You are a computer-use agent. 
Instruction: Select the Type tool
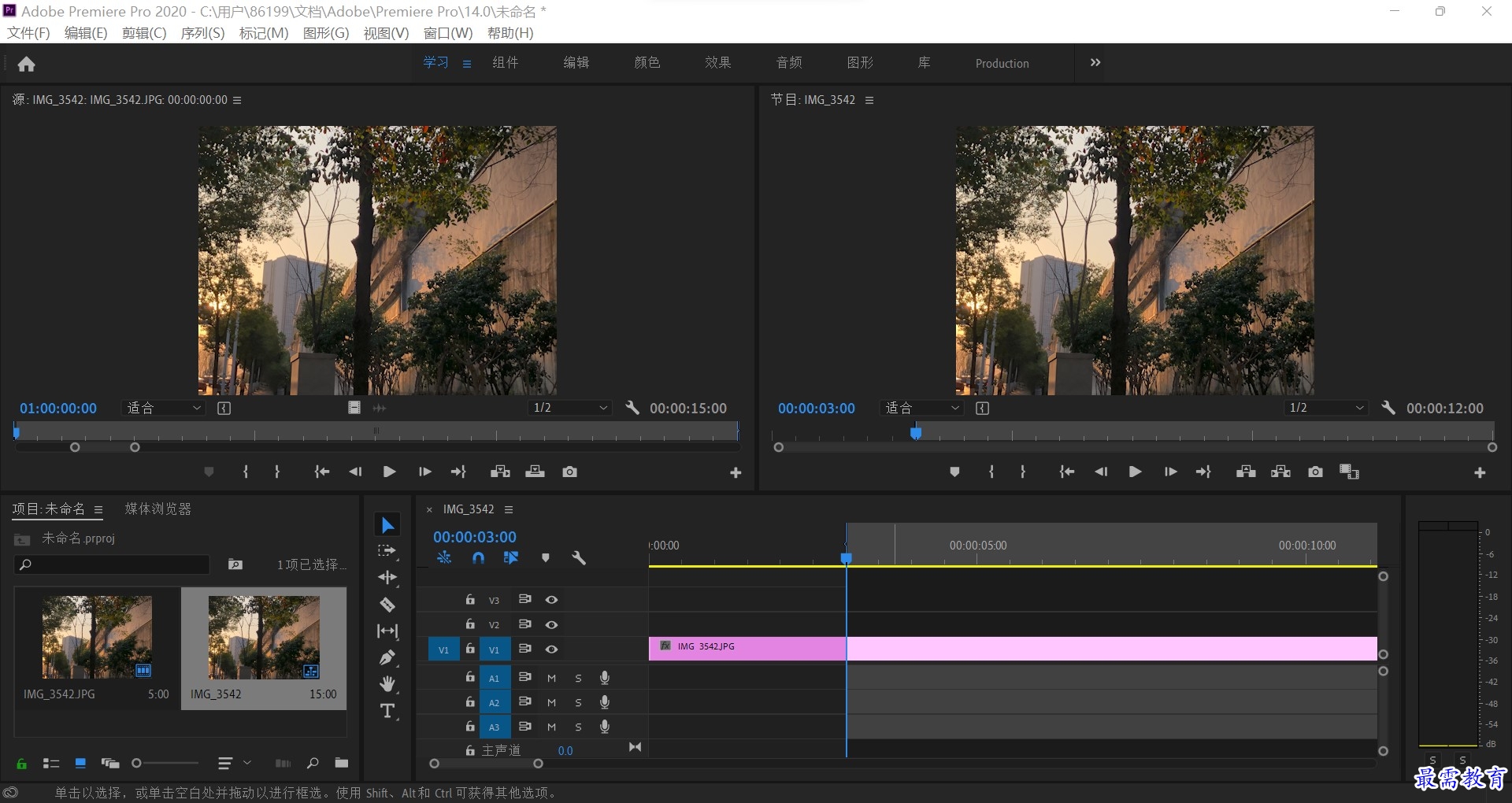point(387,711)
